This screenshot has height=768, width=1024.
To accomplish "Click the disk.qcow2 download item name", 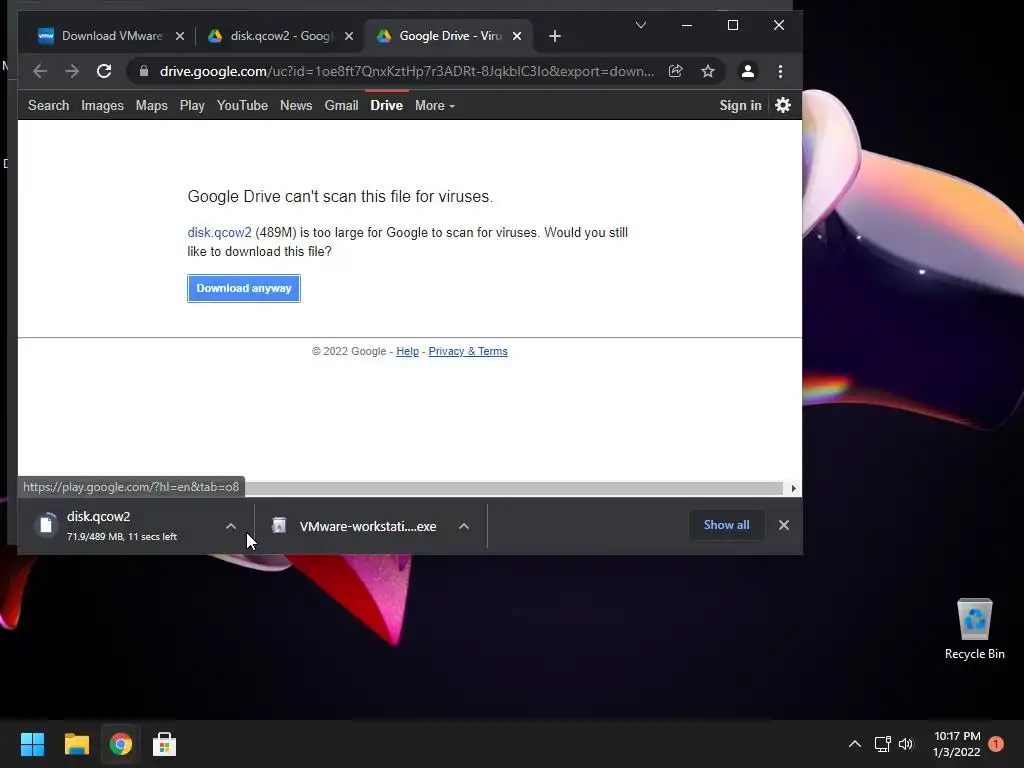I will click(99, 517).
